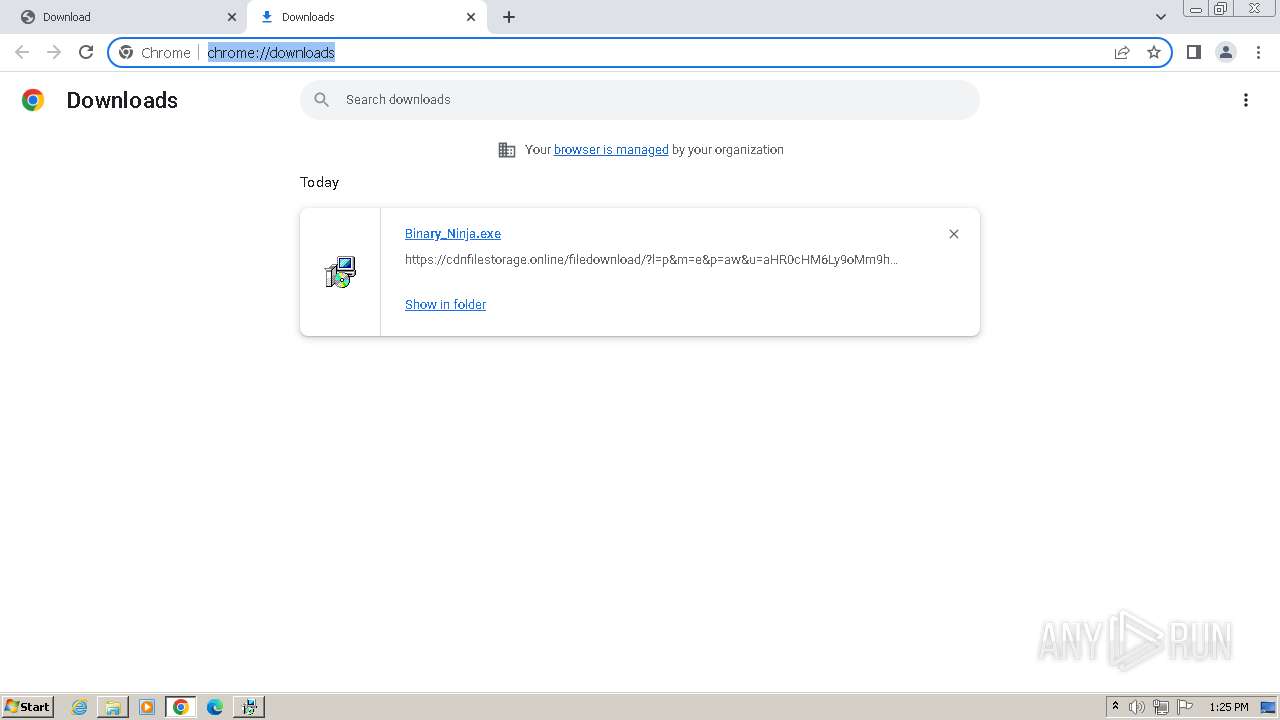Open Downloads page more actions menu

[x=1246, y=100]
